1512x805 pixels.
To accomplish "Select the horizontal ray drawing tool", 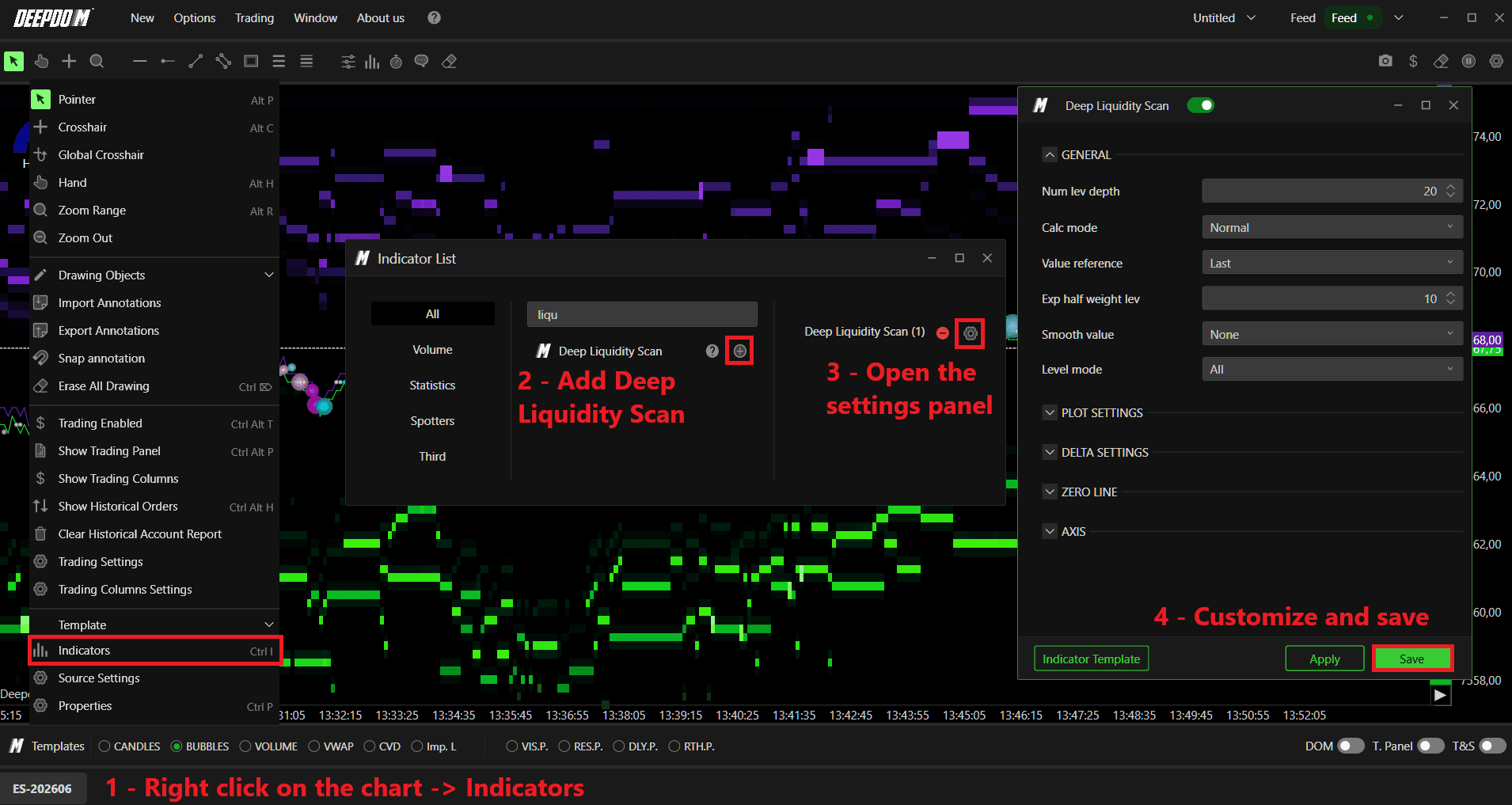I will coord(168,61).
